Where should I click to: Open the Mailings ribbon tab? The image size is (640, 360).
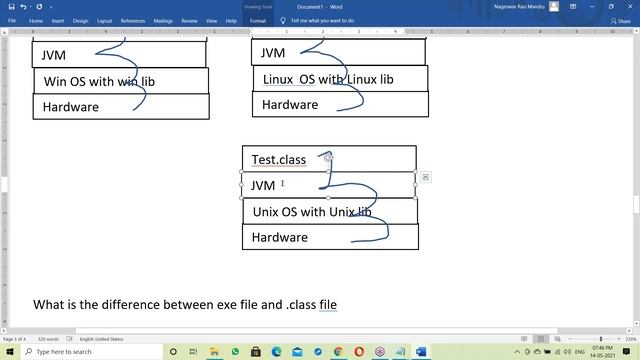point(163,20)
